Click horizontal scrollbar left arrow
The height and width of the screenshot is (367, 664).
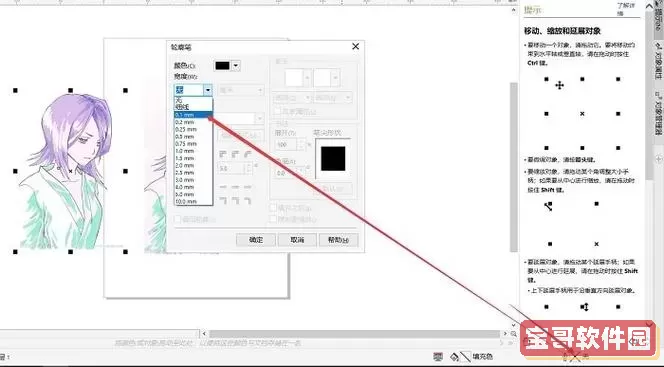pos(204,334)
